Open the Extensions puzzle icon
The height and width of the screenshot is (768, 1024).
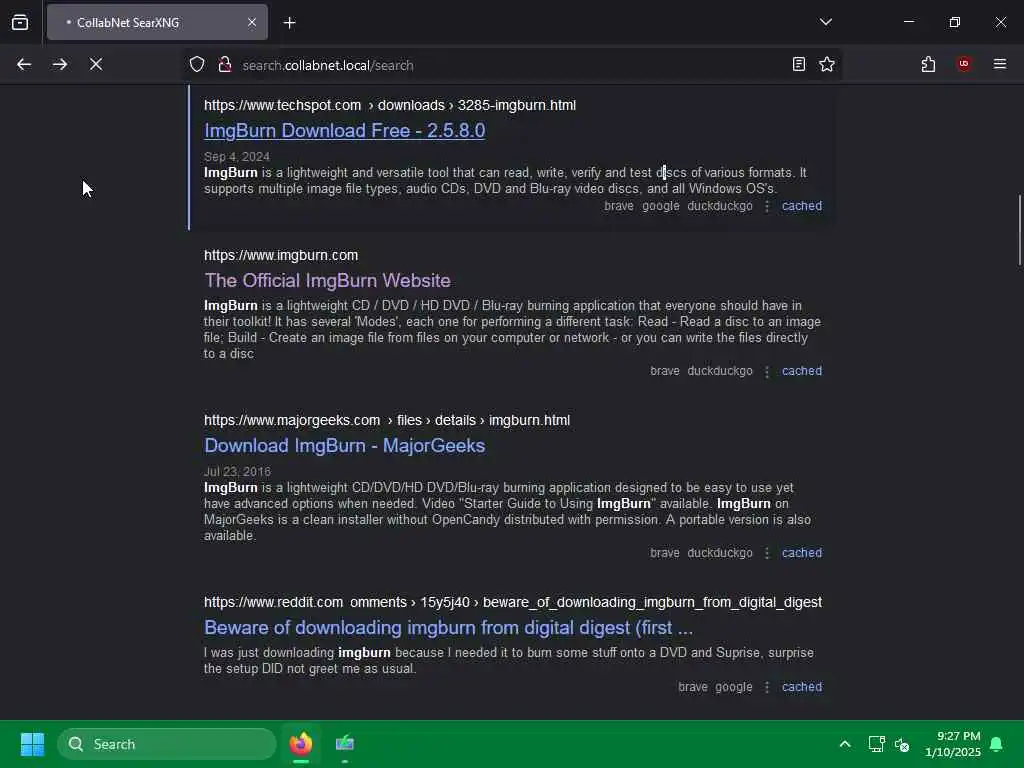(x=928, y=64)
